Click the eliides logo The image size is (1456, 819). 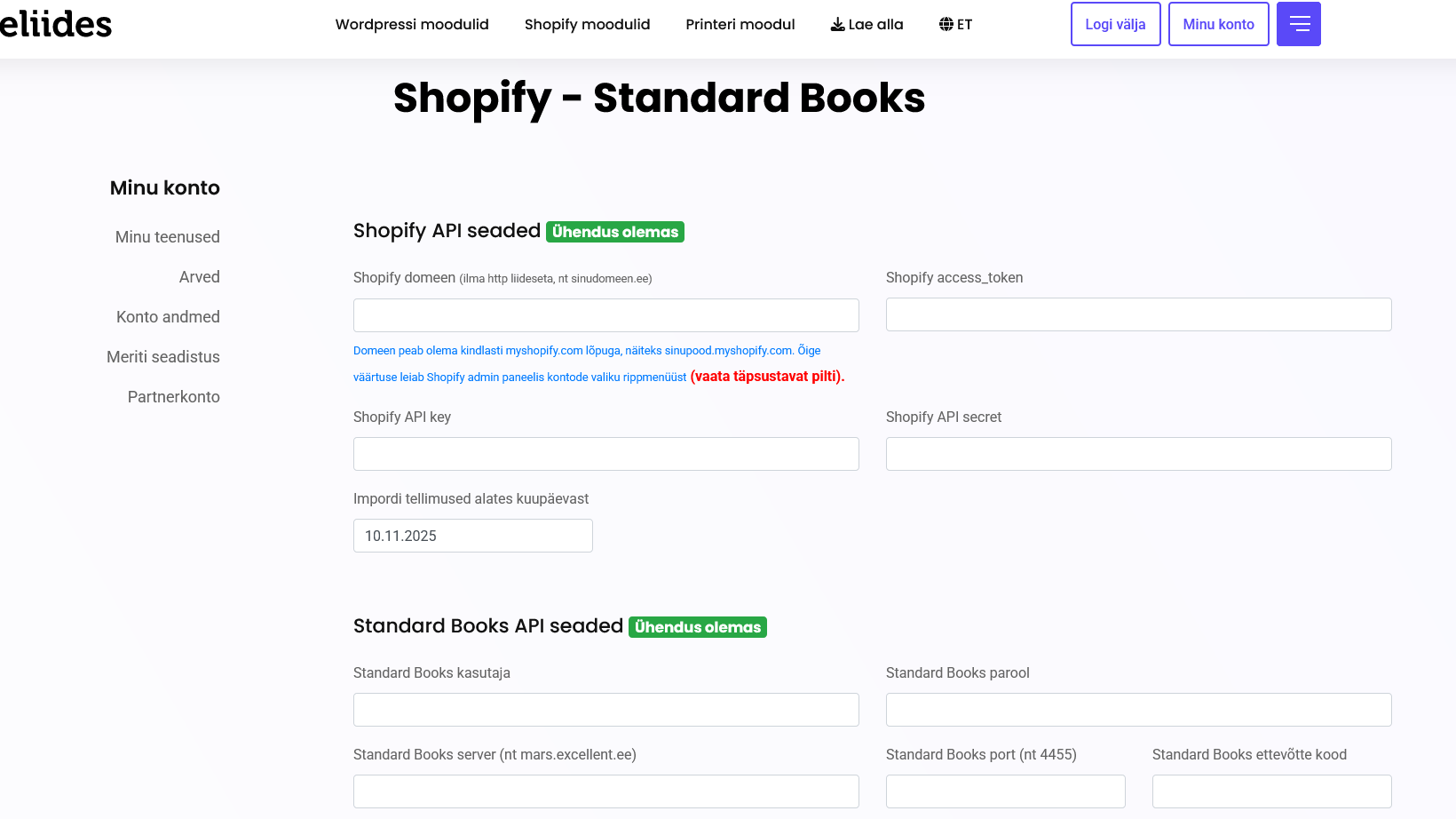56,24
